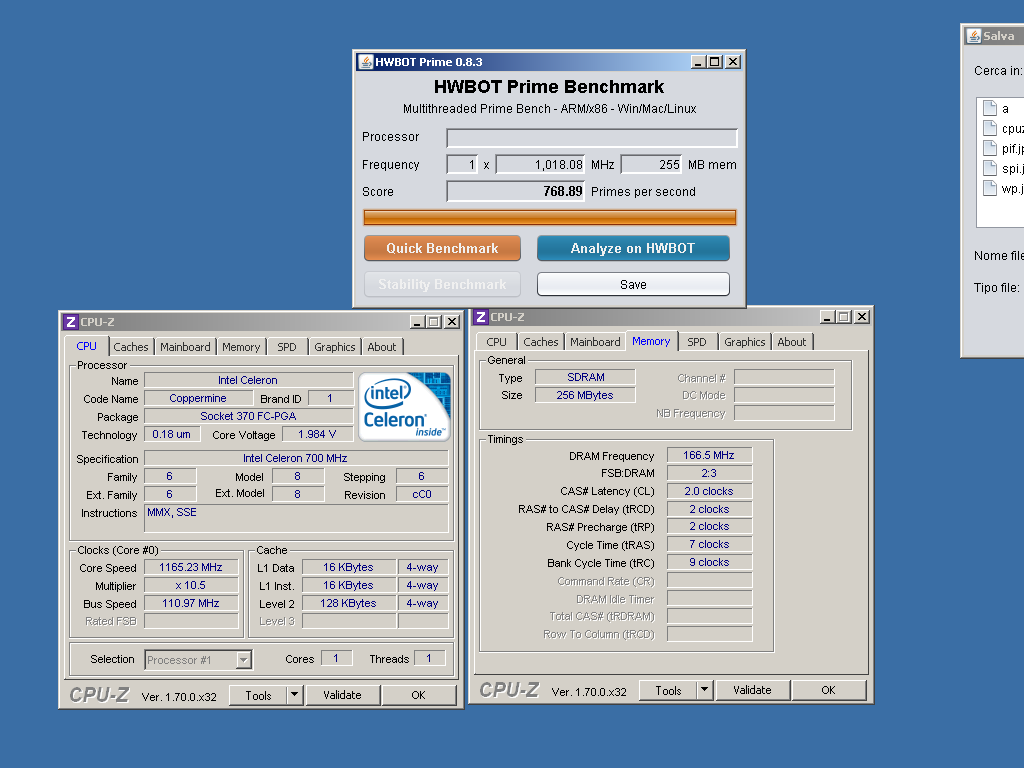The height and width of the screenshot is (768, 1024).
Task: Click Validate in left CPU-Z window
Action: click(x=342, y=695)
